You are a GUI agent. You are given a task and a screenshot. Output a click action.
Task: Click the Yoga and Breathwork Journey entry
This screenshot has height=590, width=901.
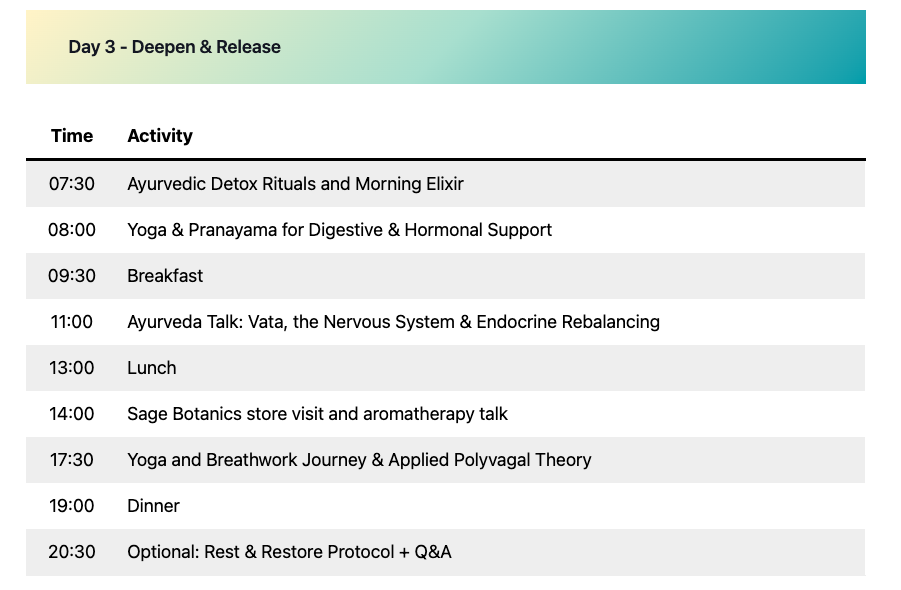point(359,460)
